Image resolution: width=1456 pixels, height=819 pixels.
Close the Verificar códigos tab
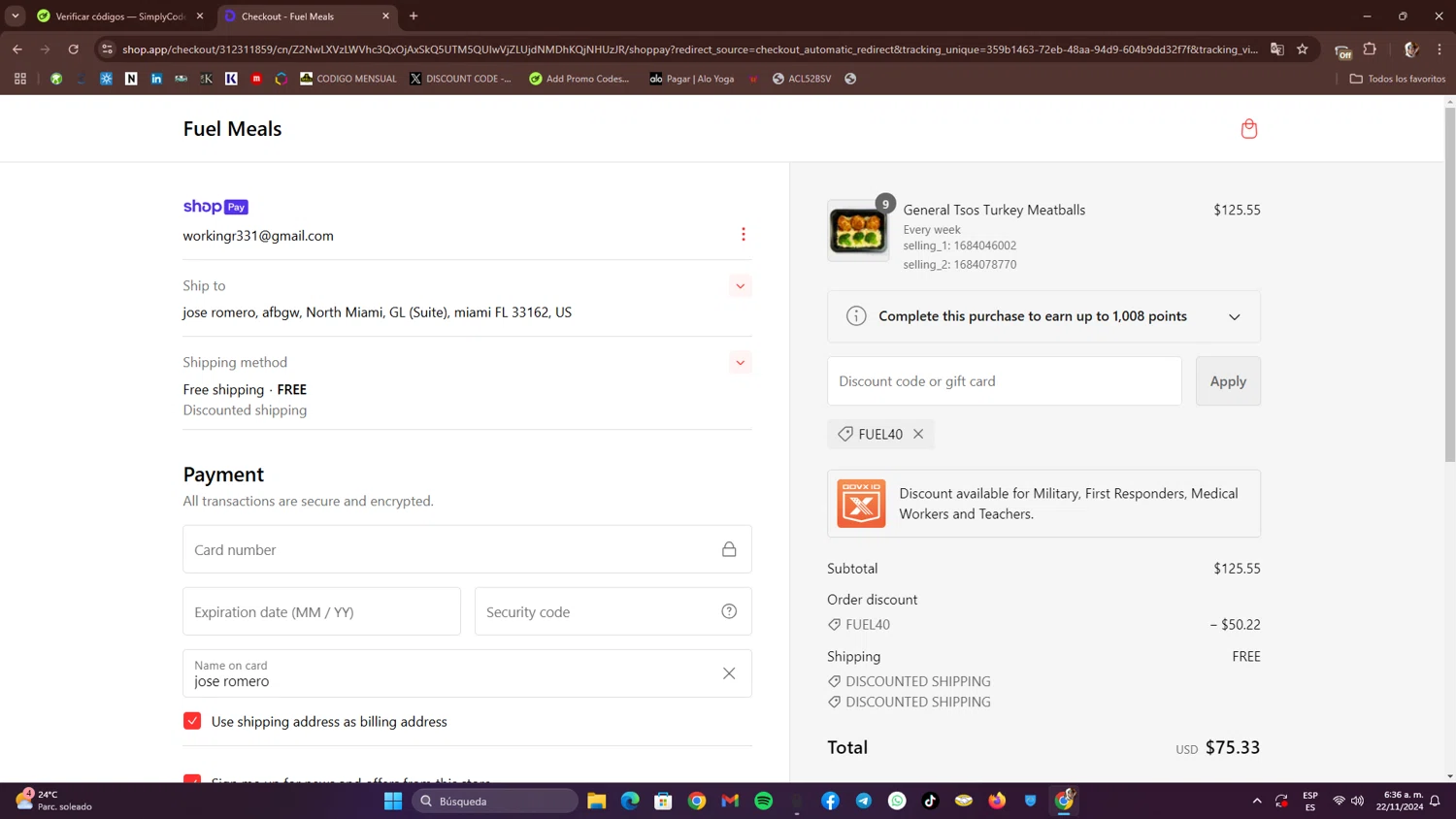click(x=200, y=16)
